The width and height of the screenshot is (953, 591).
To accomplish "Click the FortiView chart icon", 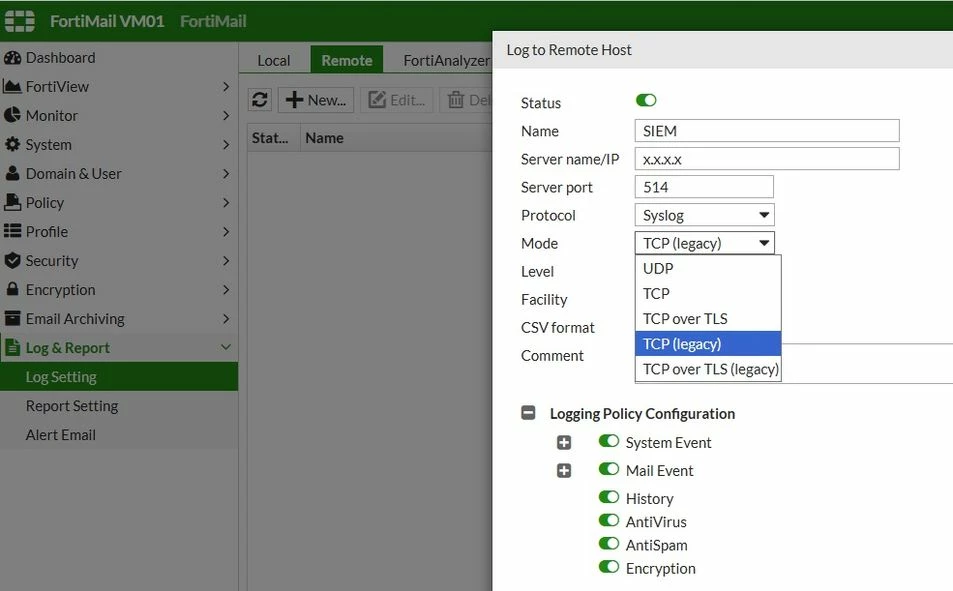I will [x=12, y=86].
